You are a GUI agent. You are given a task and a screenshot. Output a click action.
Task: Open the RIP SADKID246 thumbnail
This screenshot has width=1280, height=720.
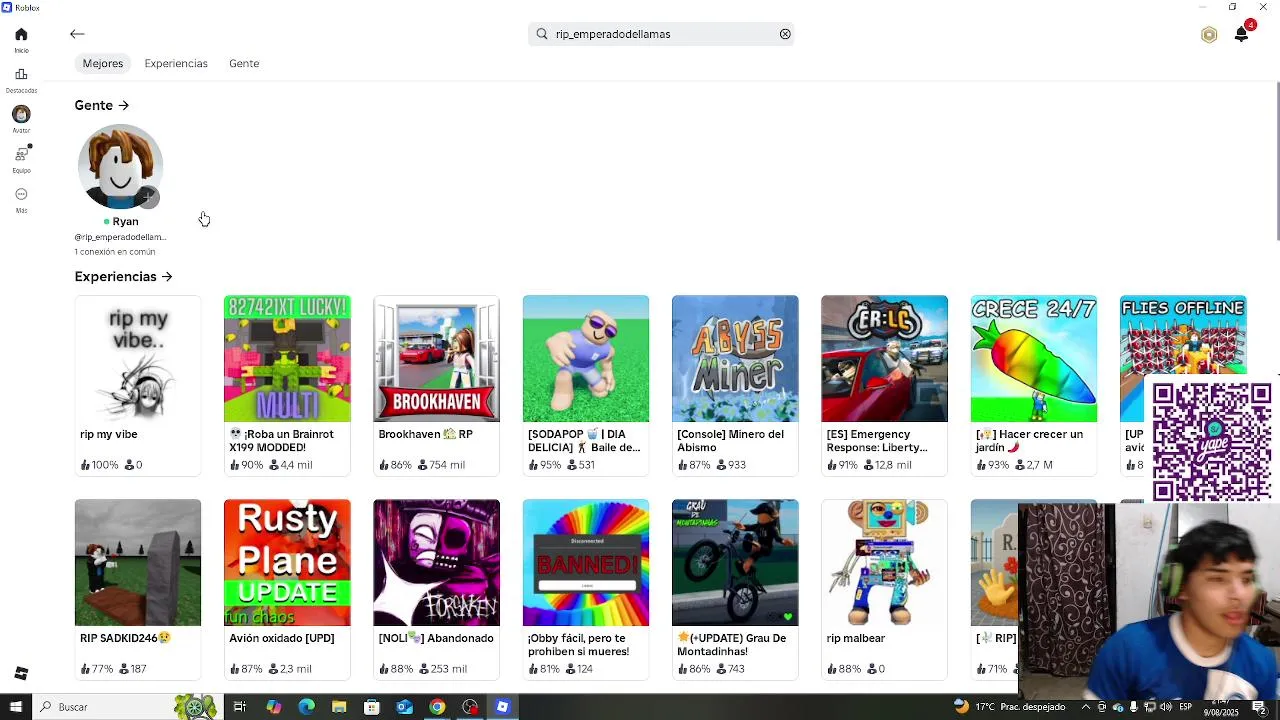(x=138, y=562)
